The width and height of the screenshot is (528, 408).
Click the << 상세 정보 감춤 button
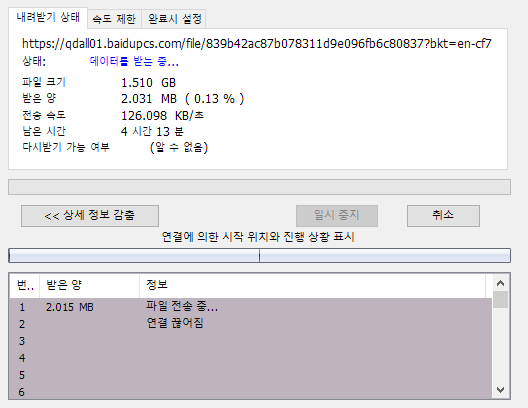[90, 216]
